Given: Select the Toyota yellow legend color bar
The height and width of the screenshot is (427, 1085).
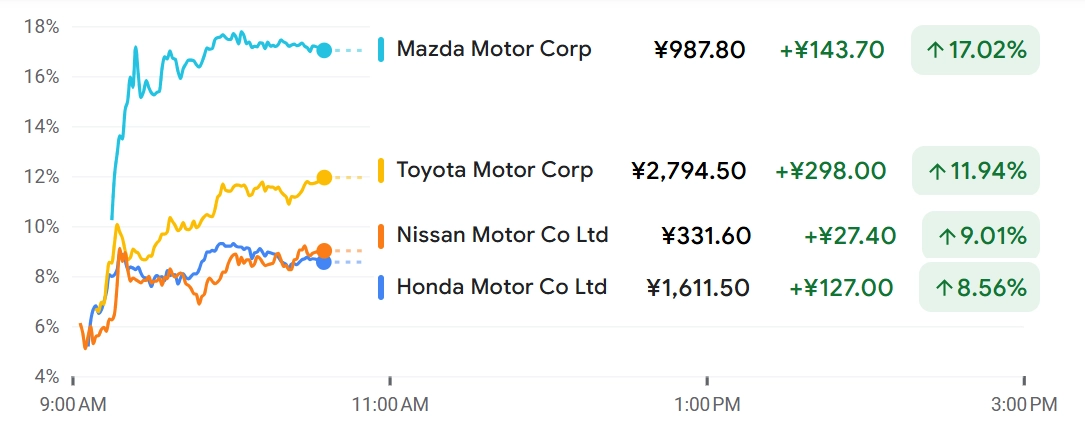Looking at the screenshot, I should click(x=381, y=170).
